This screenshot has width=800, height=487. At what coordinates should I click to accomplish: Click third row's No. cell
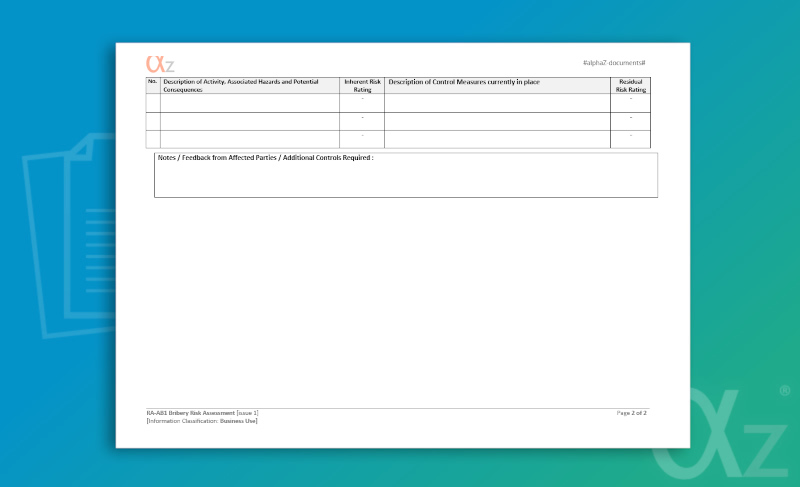coord(153,139)
